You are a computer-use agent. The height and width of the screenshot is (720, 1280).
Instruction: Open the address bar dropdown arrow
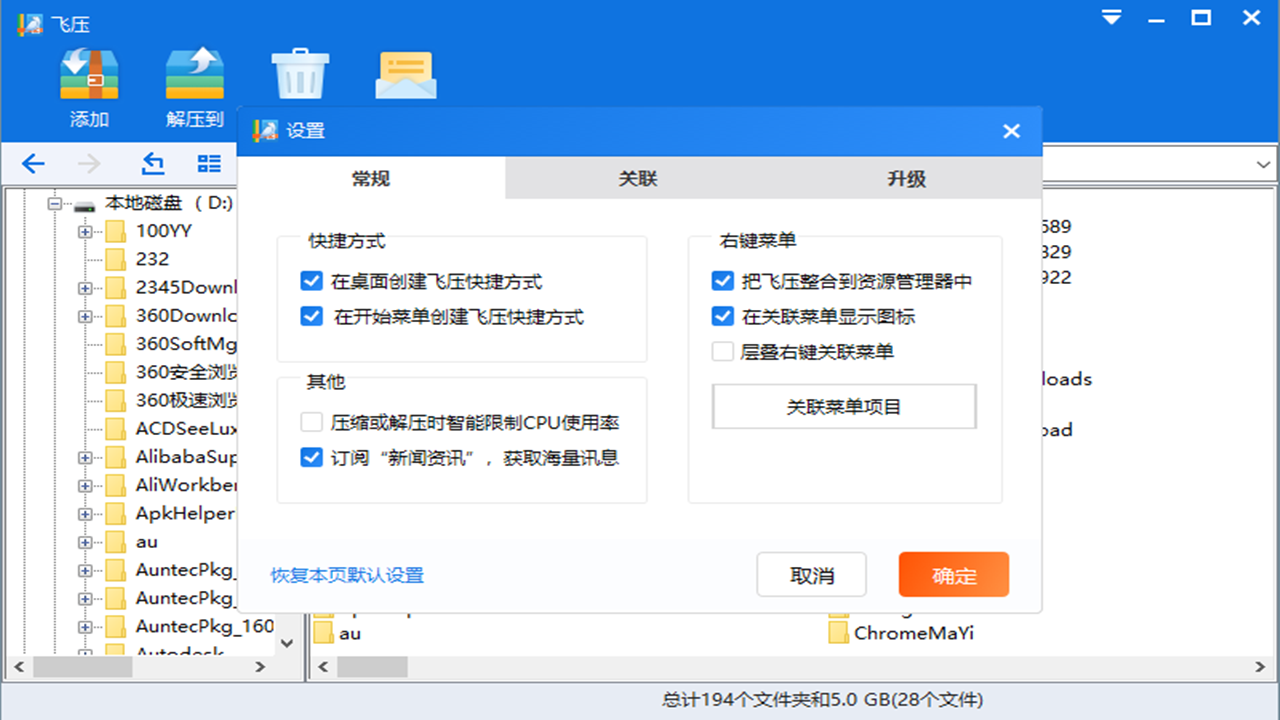click(x=1263, y=163)
